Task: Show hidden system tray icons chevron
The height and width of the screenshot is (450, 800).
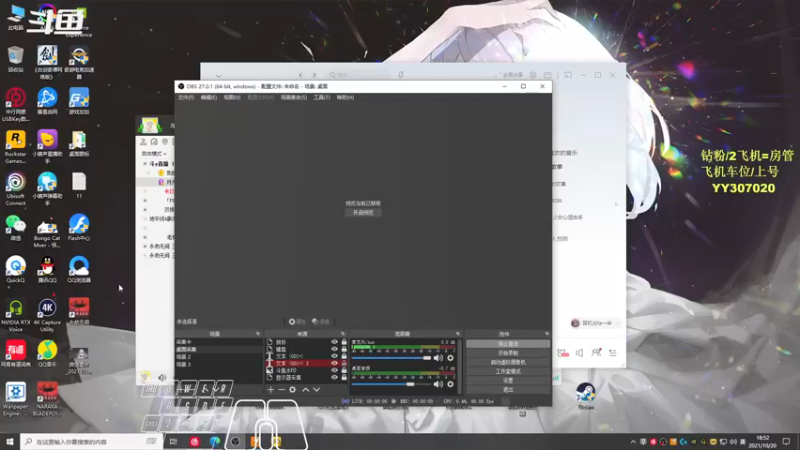Action: (633, 442)
